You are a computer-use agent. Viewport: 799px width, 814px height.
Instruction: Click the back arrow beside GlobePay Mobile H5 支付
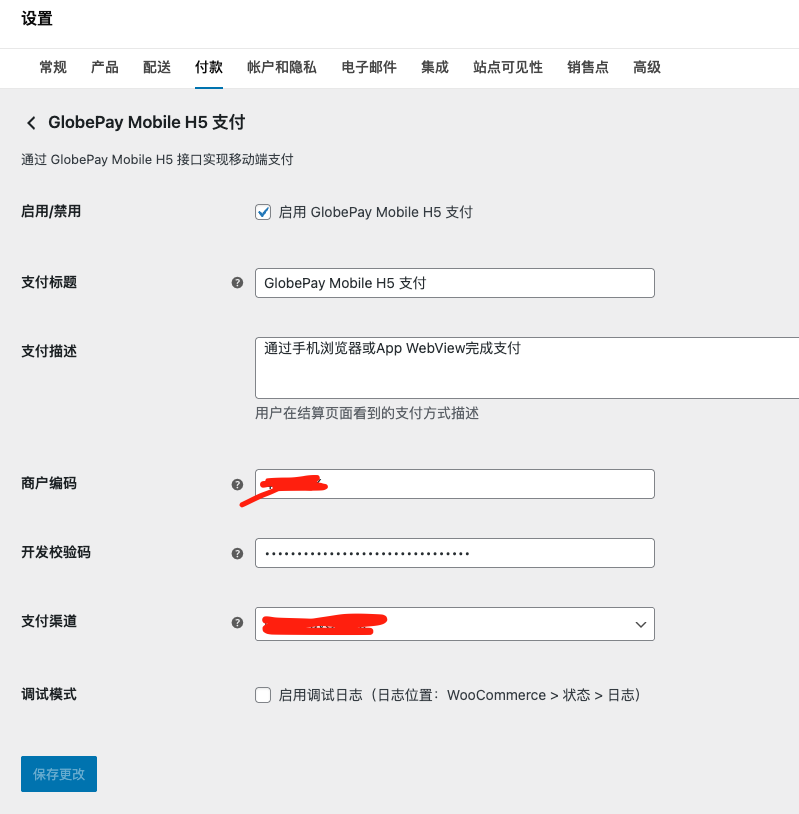pyautogui.click(x=31, y=123)
